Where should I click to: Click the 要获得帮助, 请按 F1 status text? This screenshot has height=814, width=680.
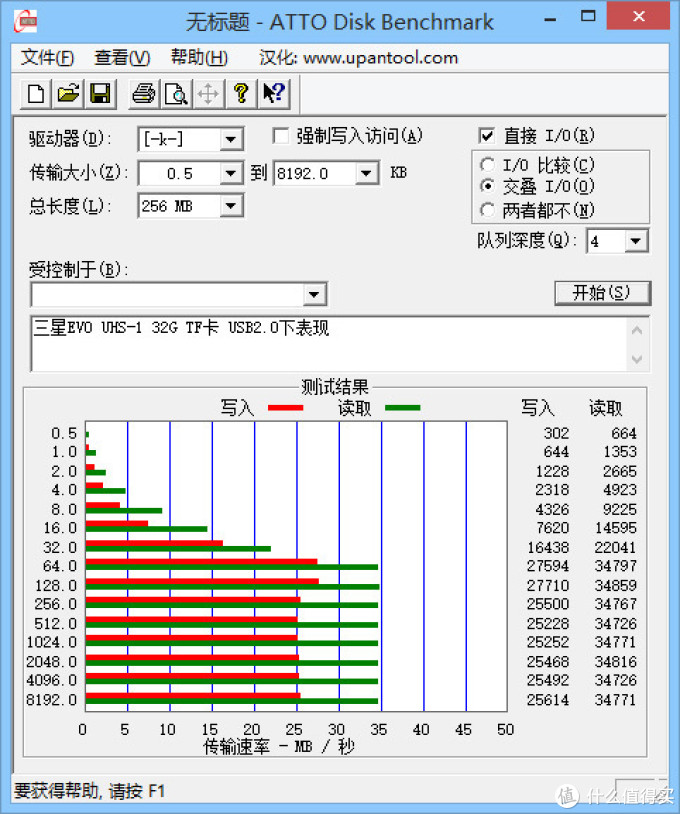[89, 792]
